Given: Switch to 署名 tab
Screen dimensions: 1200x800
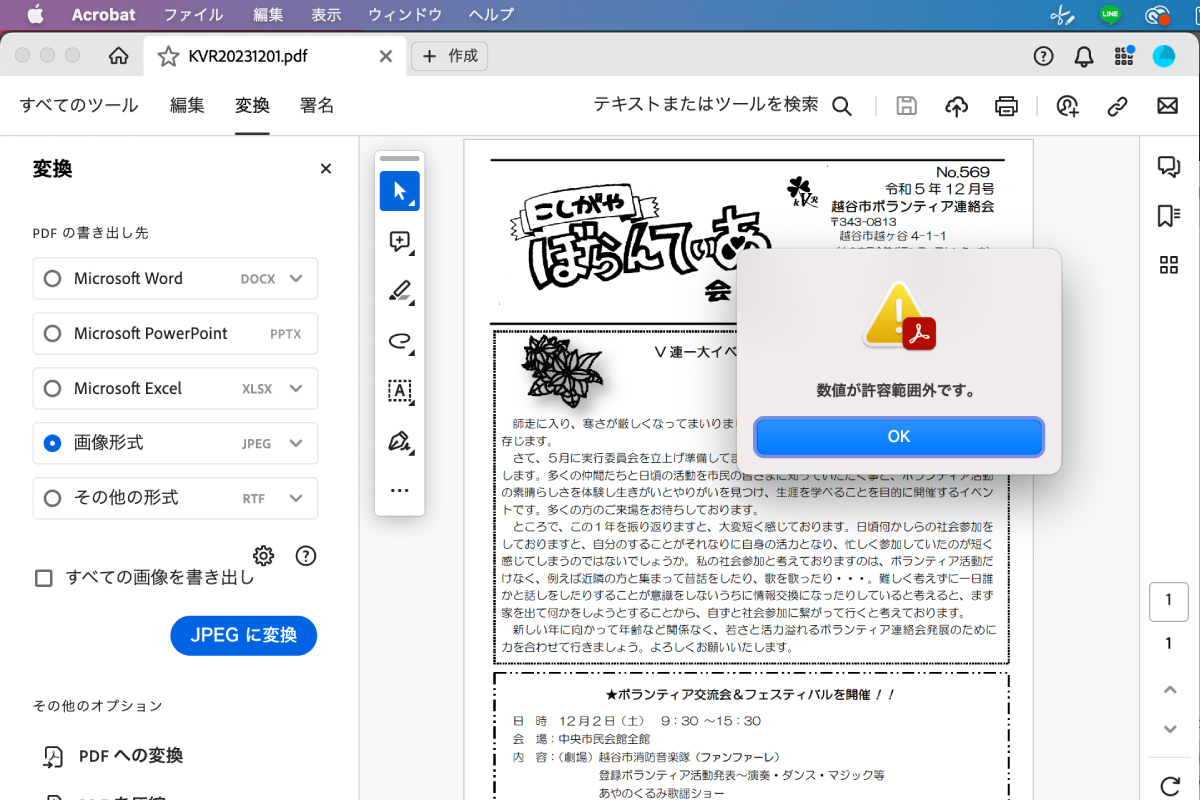Looking at the screenshot, I should click(317, 105).
